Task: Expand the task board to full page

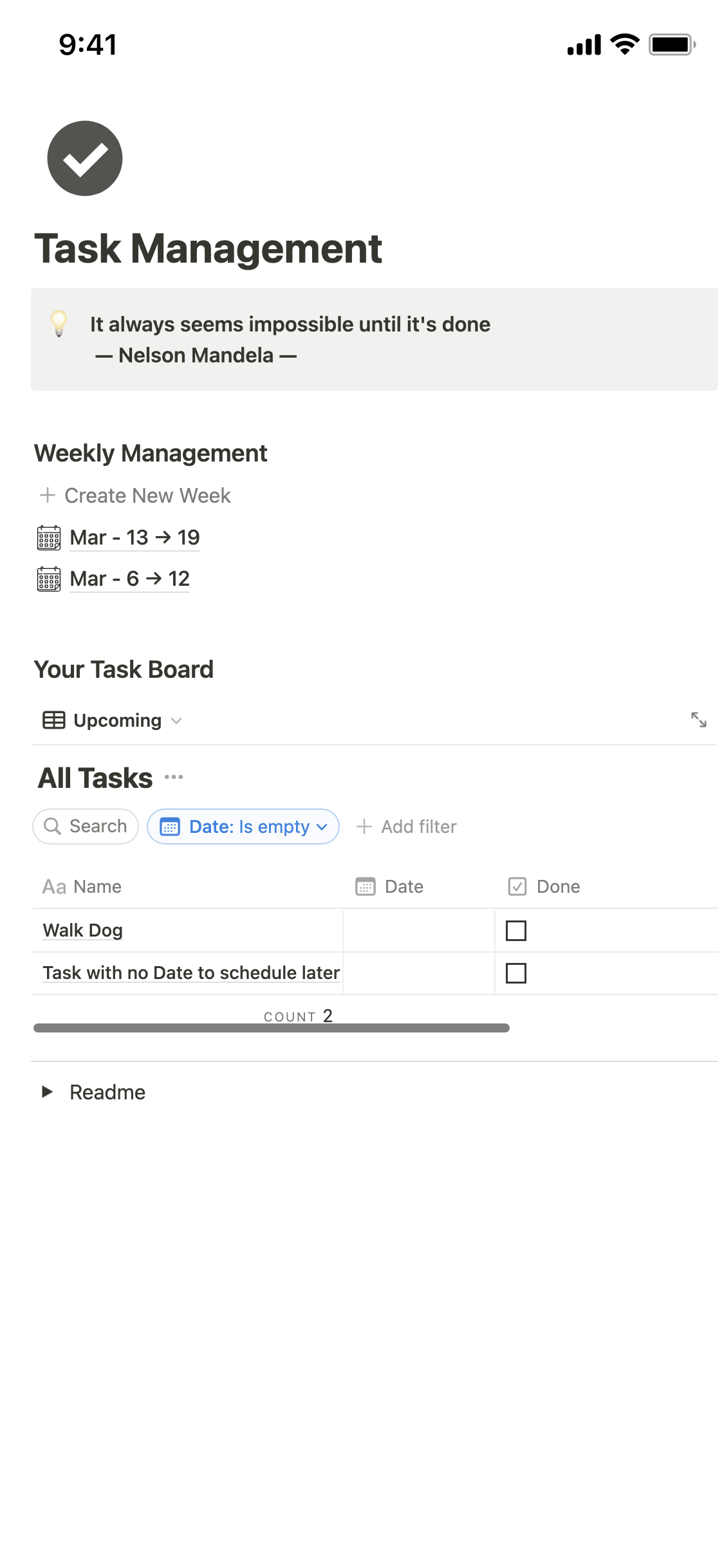Action: 698,720
